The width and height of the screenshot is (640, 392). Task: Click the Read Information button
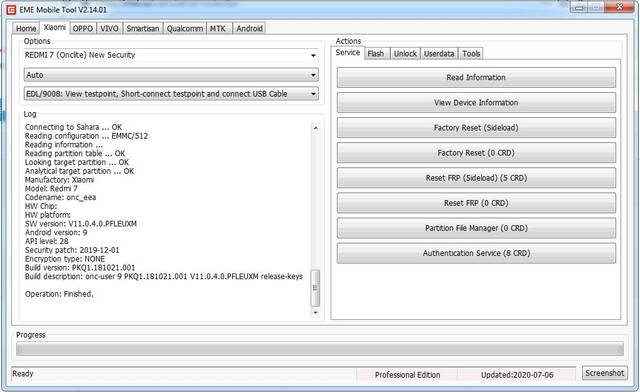tap(476, 78)
